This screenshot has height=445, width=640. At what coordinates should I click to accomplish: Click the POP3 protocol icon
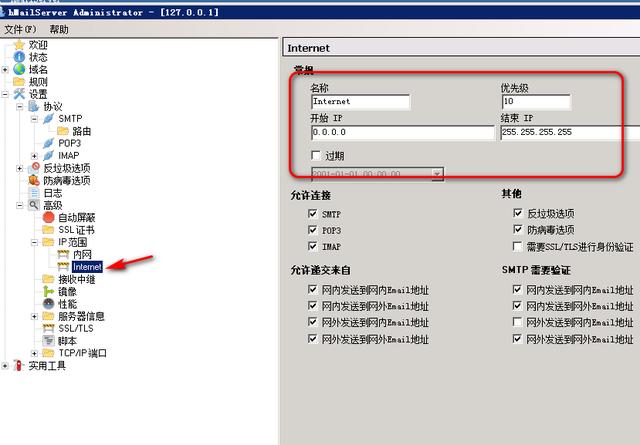pos(49,143)
